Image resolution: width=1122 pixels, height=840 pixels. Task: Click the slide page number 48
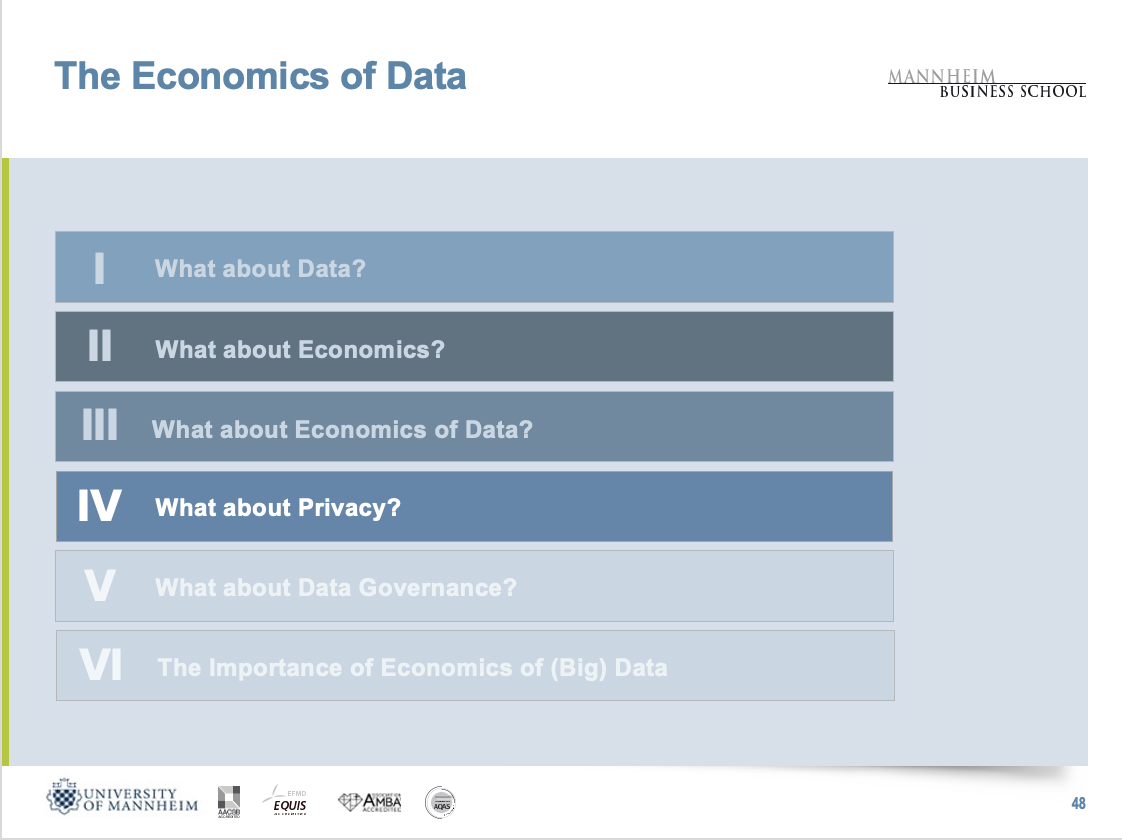(x=1077, y=803)
